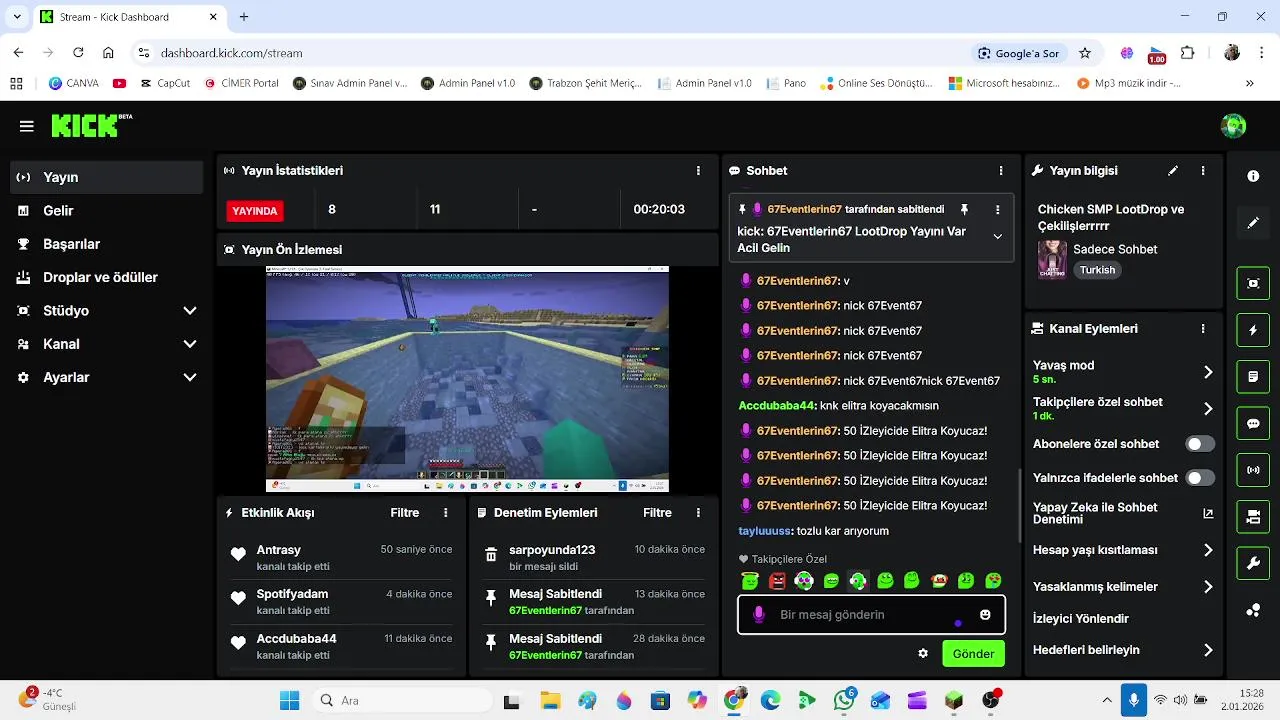The width and height of the screenshot is (1280, 720).
Task: Open Denetim Eylemleri three-dot menu
Action: (698, 513)
